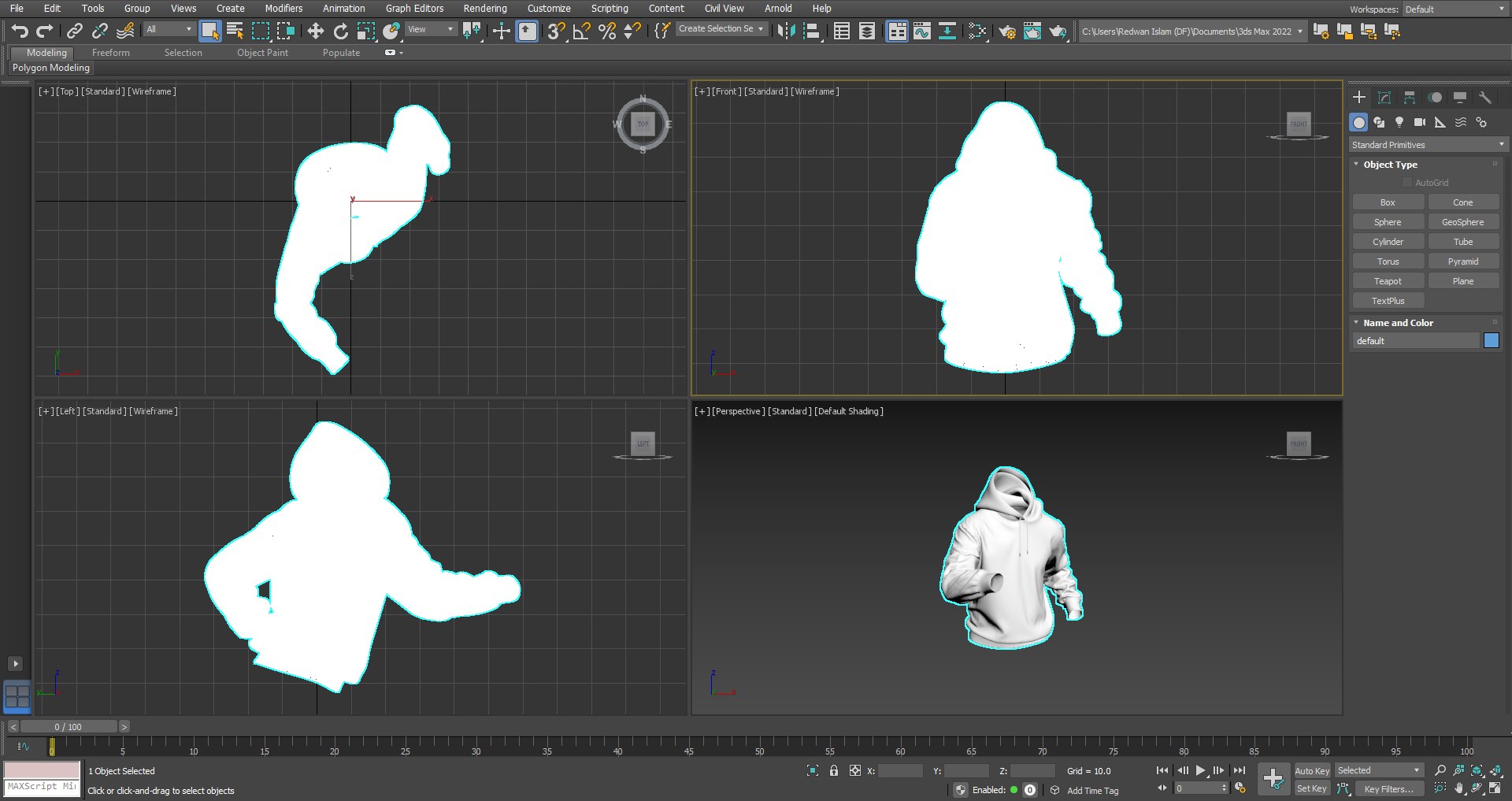Open Select by Name list

235,31
